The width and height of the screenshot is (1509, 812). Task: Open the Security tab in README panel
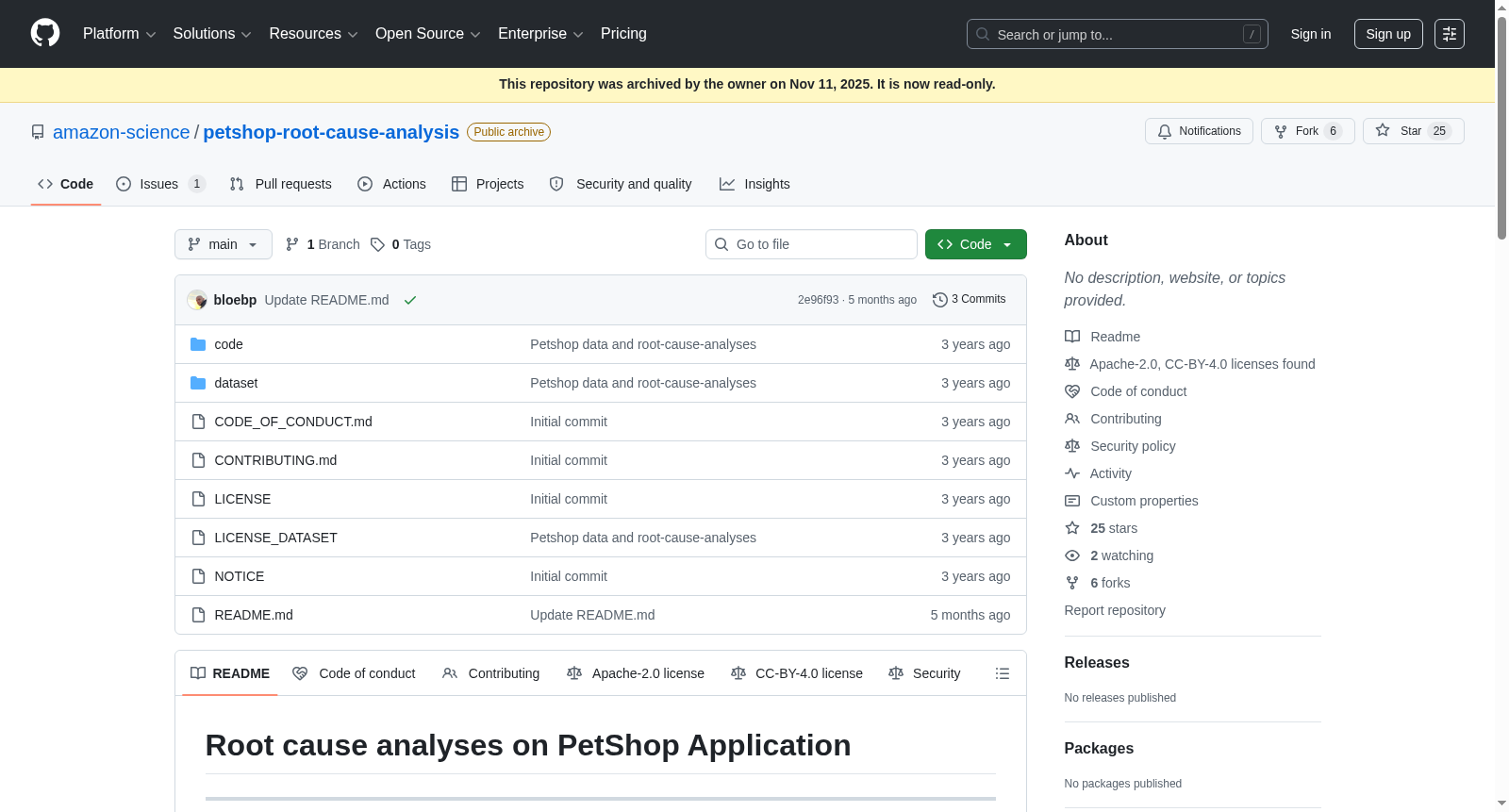tap(924, 673)
